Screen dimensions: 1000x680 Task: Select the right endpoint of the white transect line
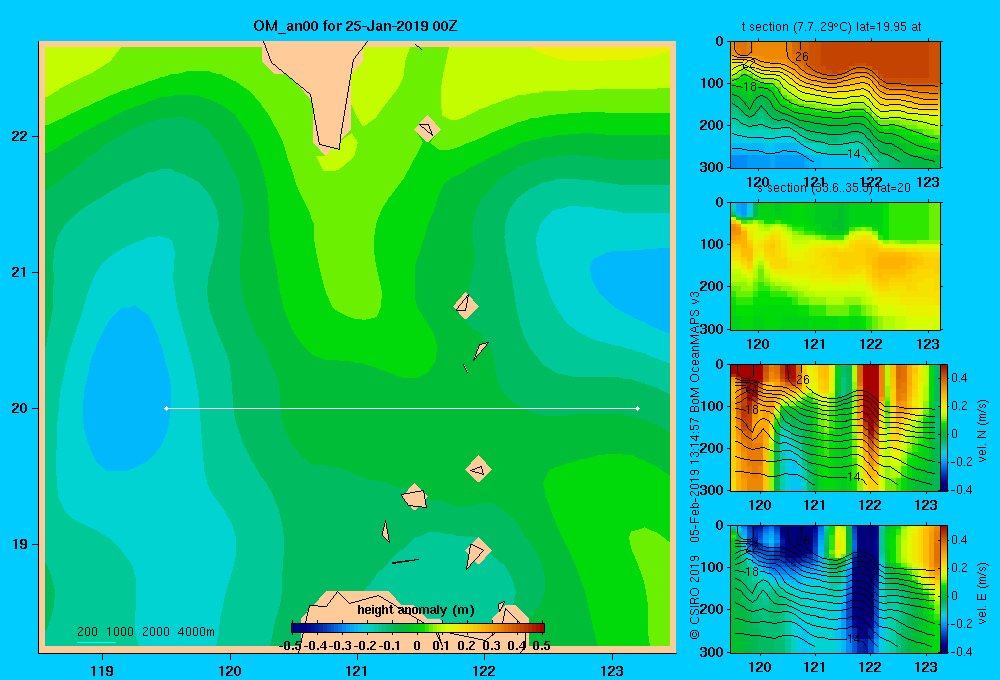[638, 408]
